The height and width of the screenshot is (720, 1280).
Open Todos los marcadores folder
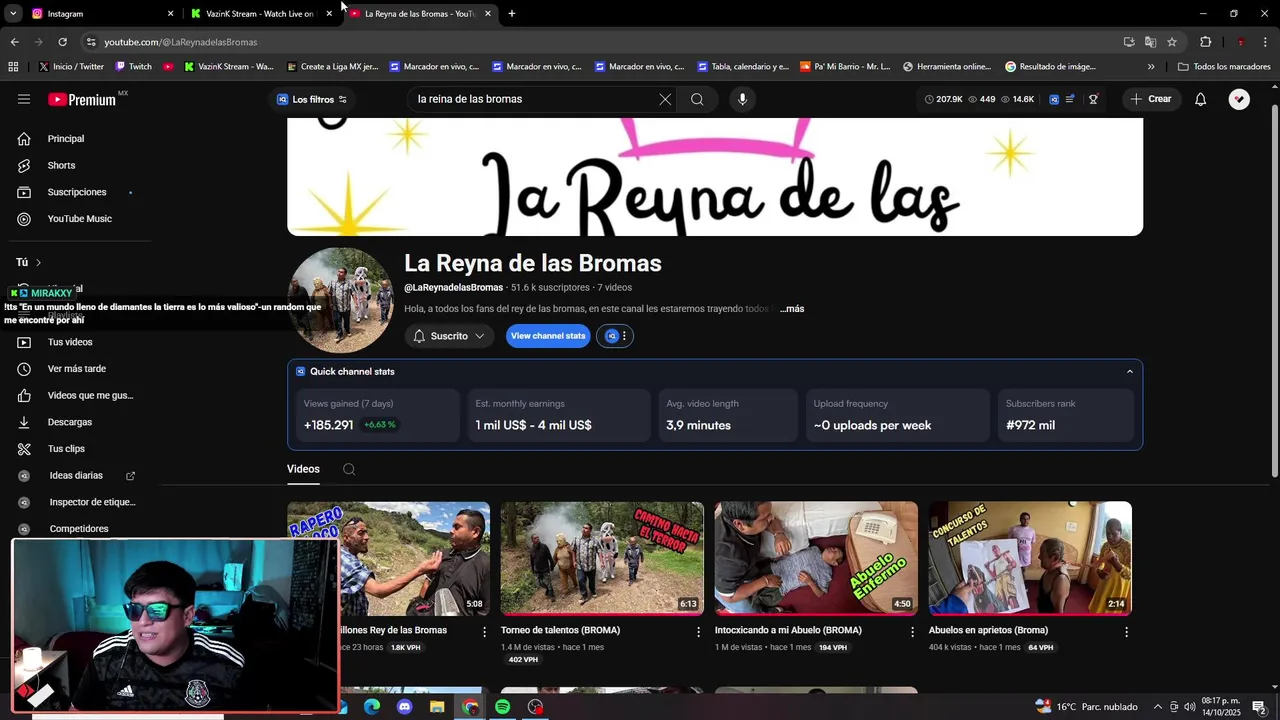(1224, 67)
